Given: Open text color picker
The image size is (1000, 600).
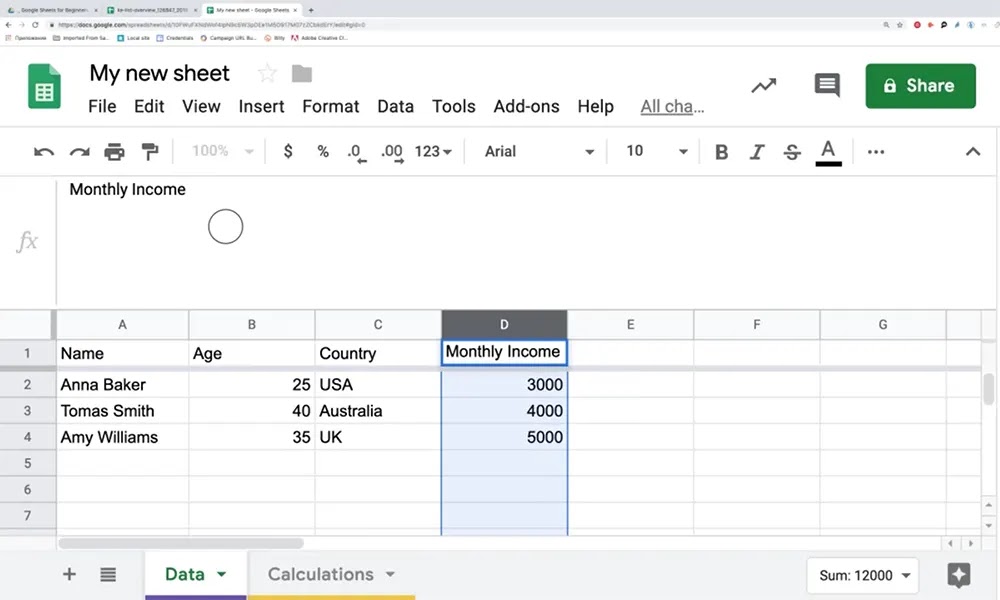Looking at the screenshot, I should click(x=828, y=152).
